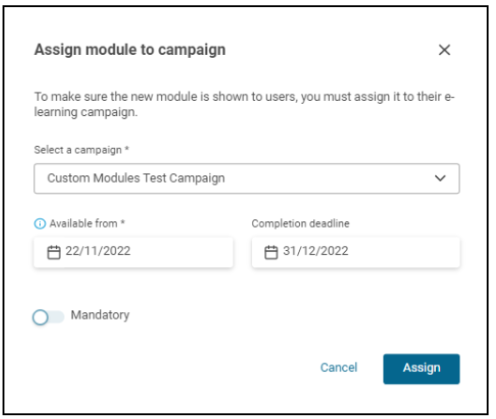
Task: Click the Assign module to campaign heading
Action: [x=130, y=50]
